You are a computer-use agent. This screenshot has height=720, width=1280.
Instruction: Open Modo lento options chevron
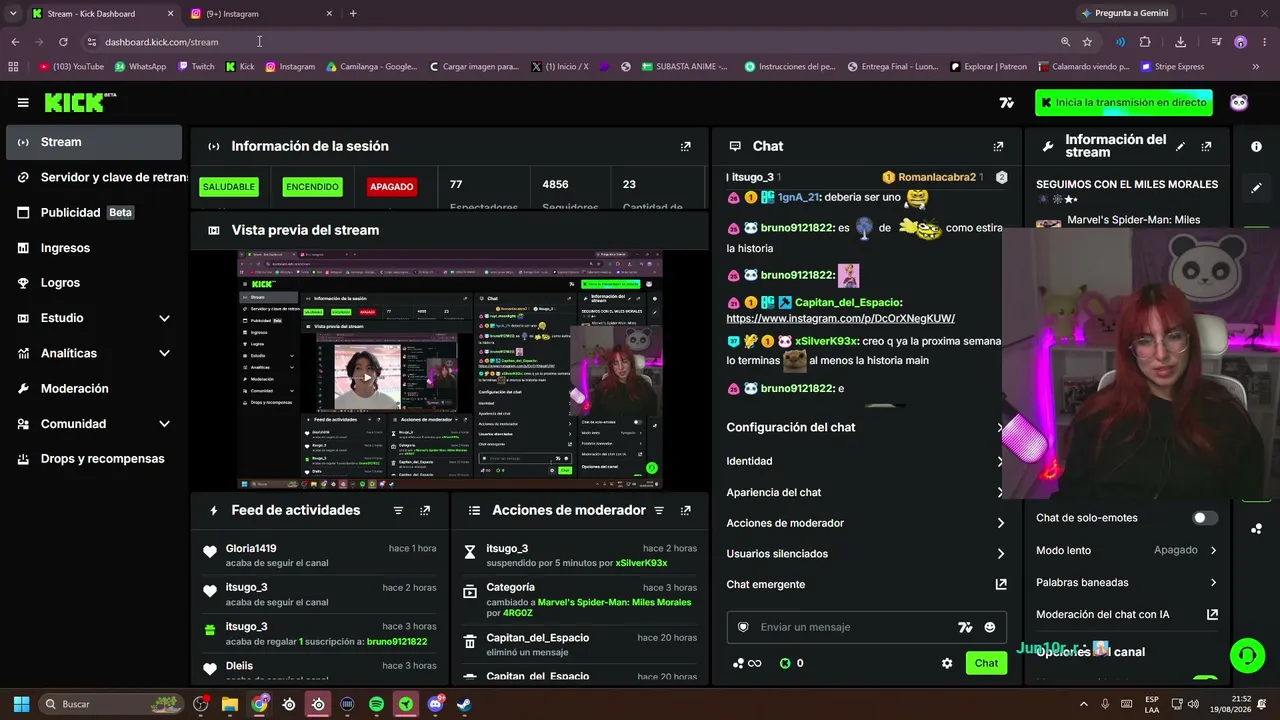pos(1213,550)
